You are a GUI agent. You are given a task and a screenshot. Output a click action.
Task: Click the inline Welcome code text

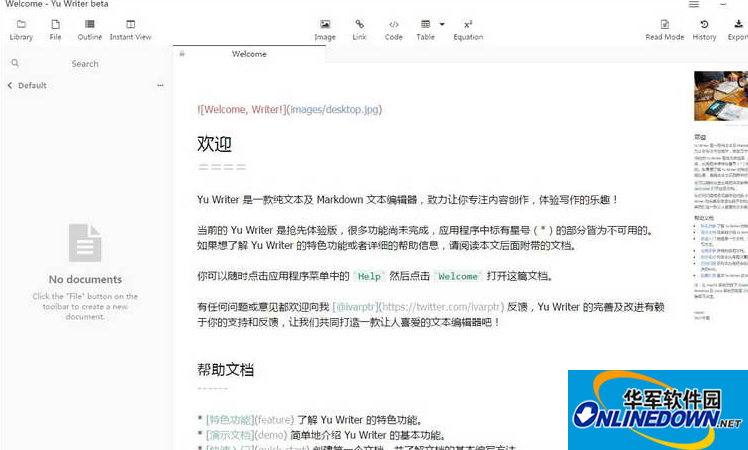click(x=458, y=276)
